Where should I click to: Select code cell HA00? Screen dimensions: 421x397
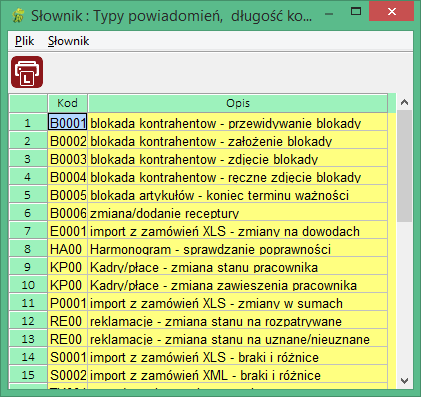(x=68, y=249)
